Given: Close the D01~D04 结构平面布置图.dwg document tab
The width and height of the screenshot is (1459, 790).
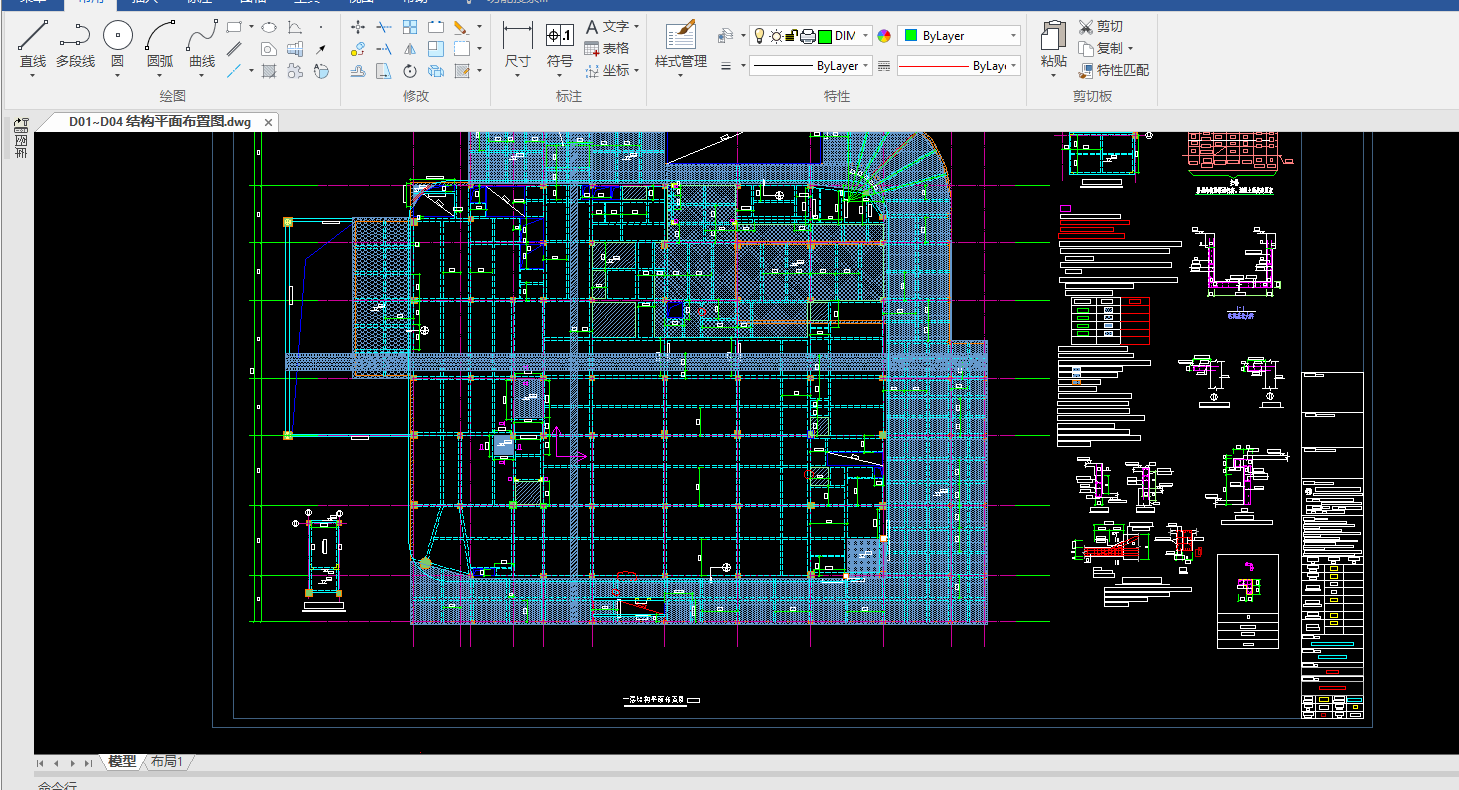Looking at the screenshot, I should click(x=268, y=122).
